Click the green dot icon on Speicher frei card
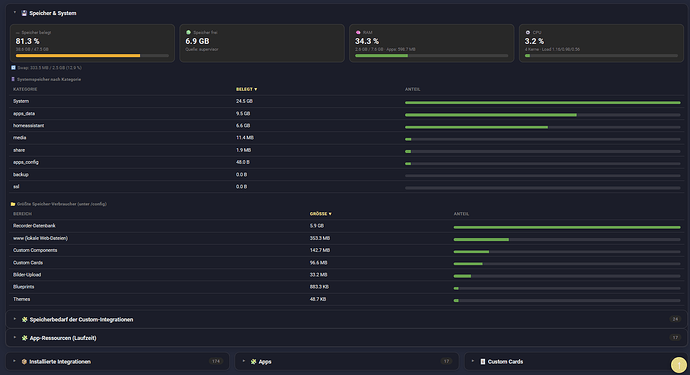 click(x=188, y=32)
